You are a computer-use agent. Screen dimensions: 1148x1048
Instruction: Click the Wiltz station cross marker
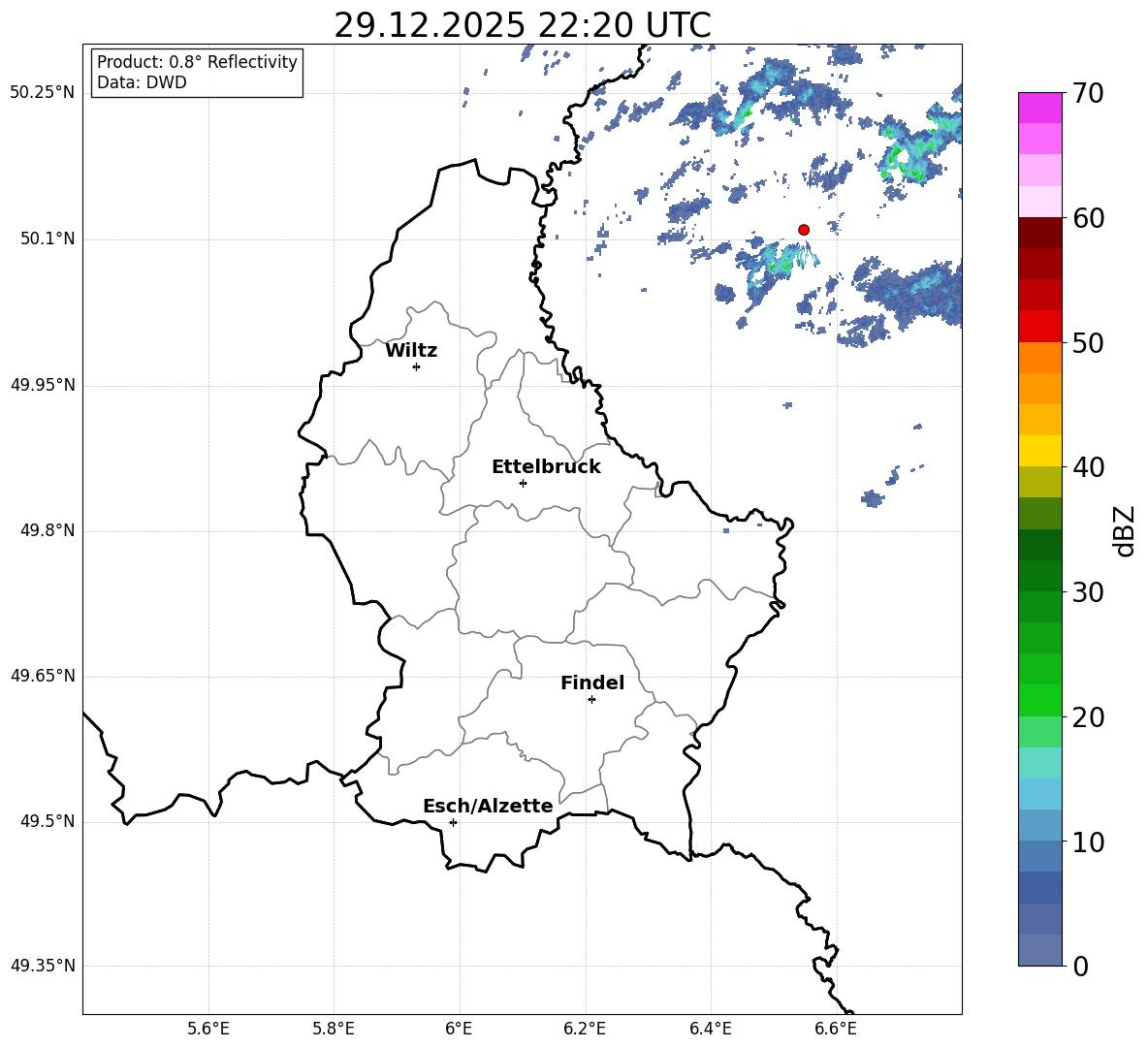pyautogui.click(x=417, y=366)
